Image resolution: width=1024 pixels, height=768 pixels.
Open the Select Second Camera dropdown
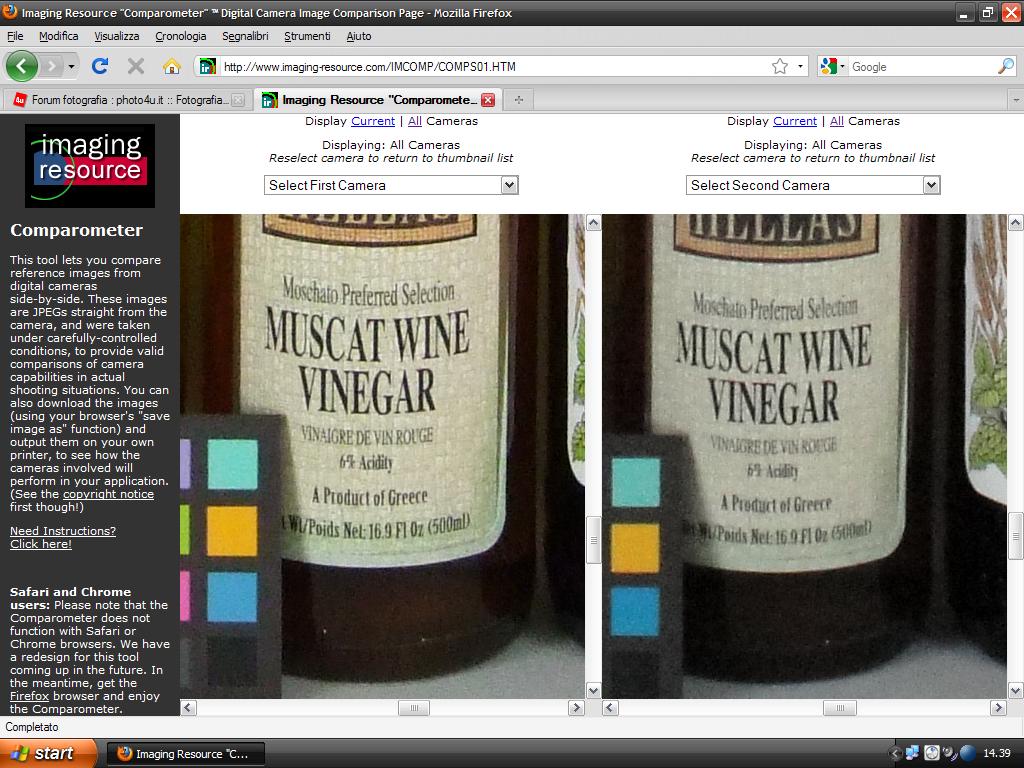[813, 185]
